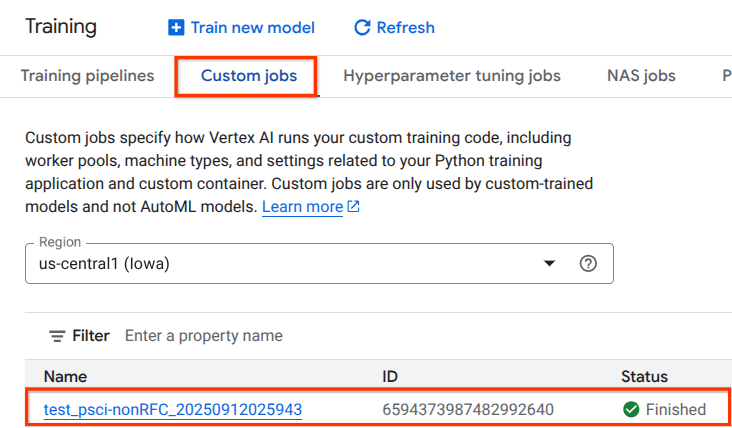Open the Region help question mark icon
The width and height of the screenshot is (732, 428).
(588, 263)
